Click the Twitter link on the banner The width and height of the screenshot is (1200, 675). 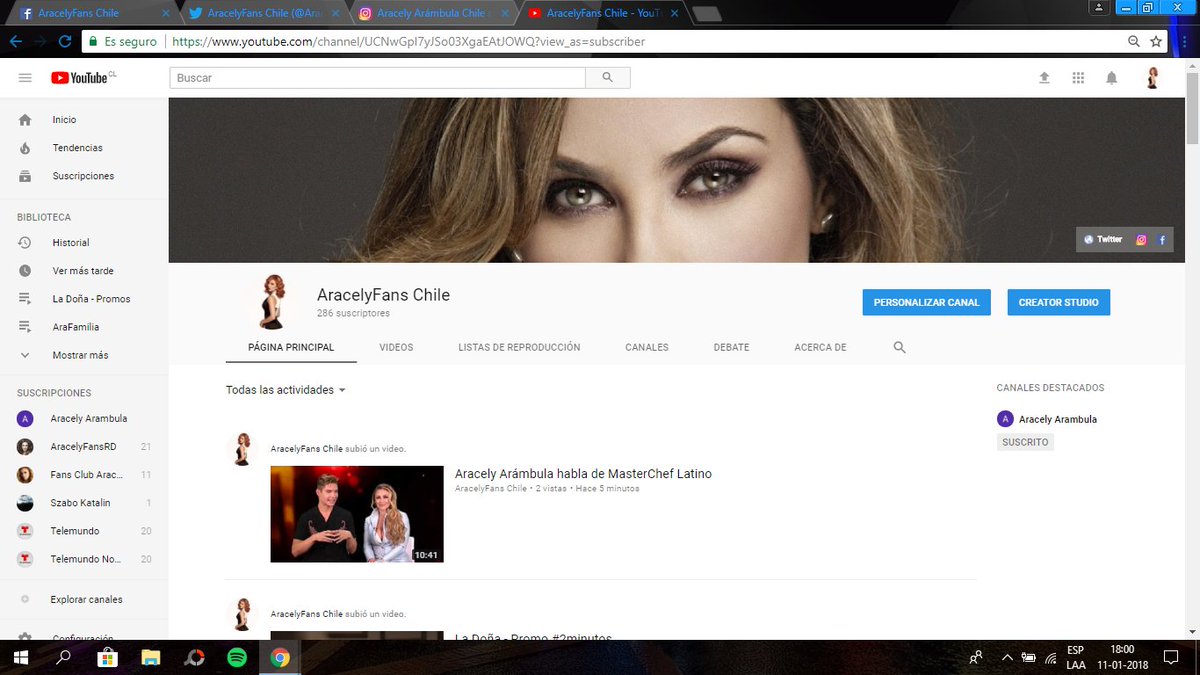[1103, 240]
